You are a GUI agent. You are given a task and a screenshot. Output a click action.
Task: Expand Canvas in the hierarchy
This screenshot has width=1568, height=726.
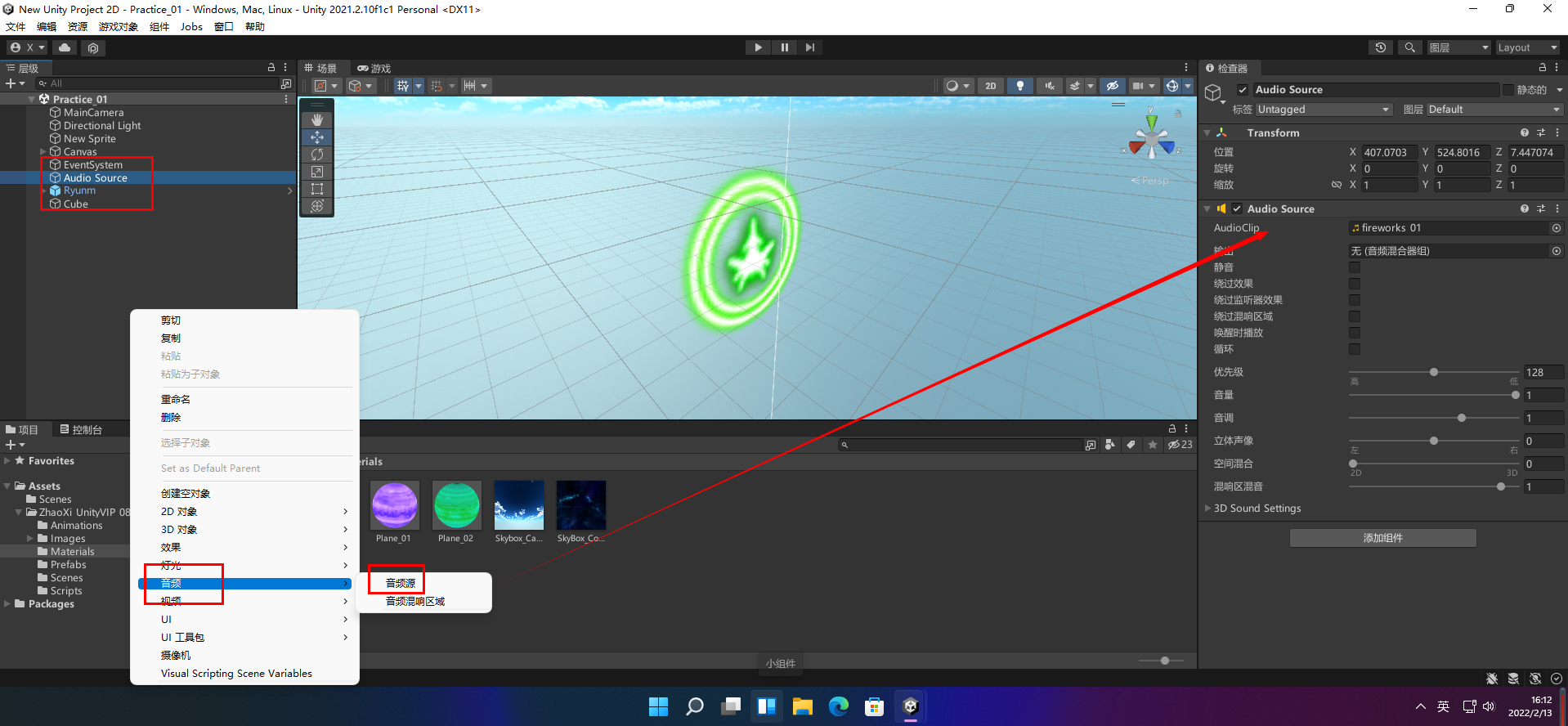(x=43, y=151)
